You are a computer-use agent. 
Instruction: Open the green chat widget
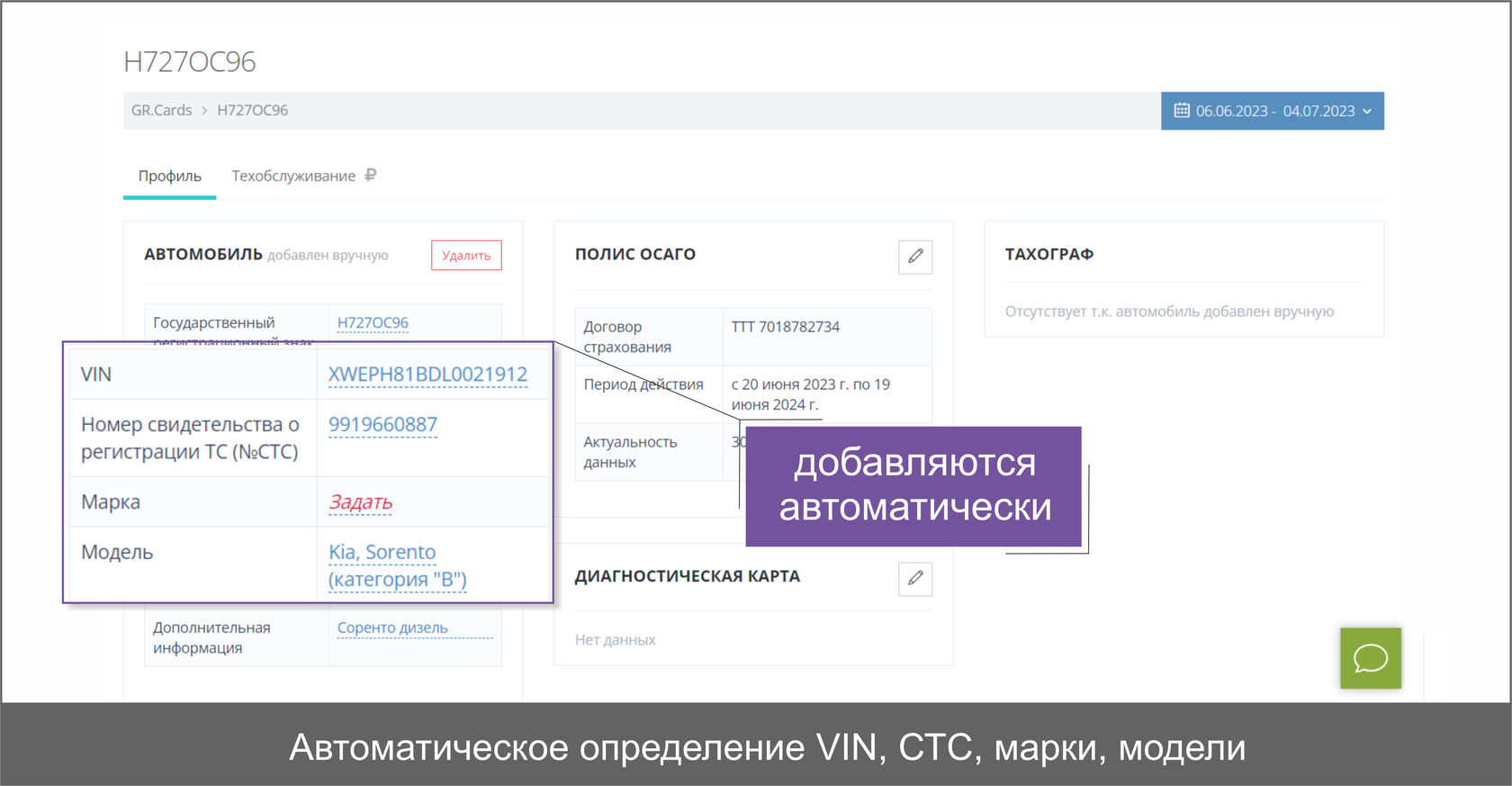pyautogui.click(x=1371, y=658)
